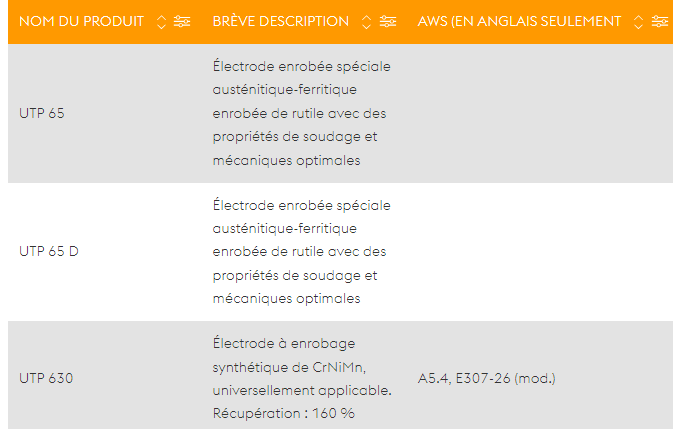
Task: Click the NOM DU PRODUIT column header
Action: [x=82, y=21]
